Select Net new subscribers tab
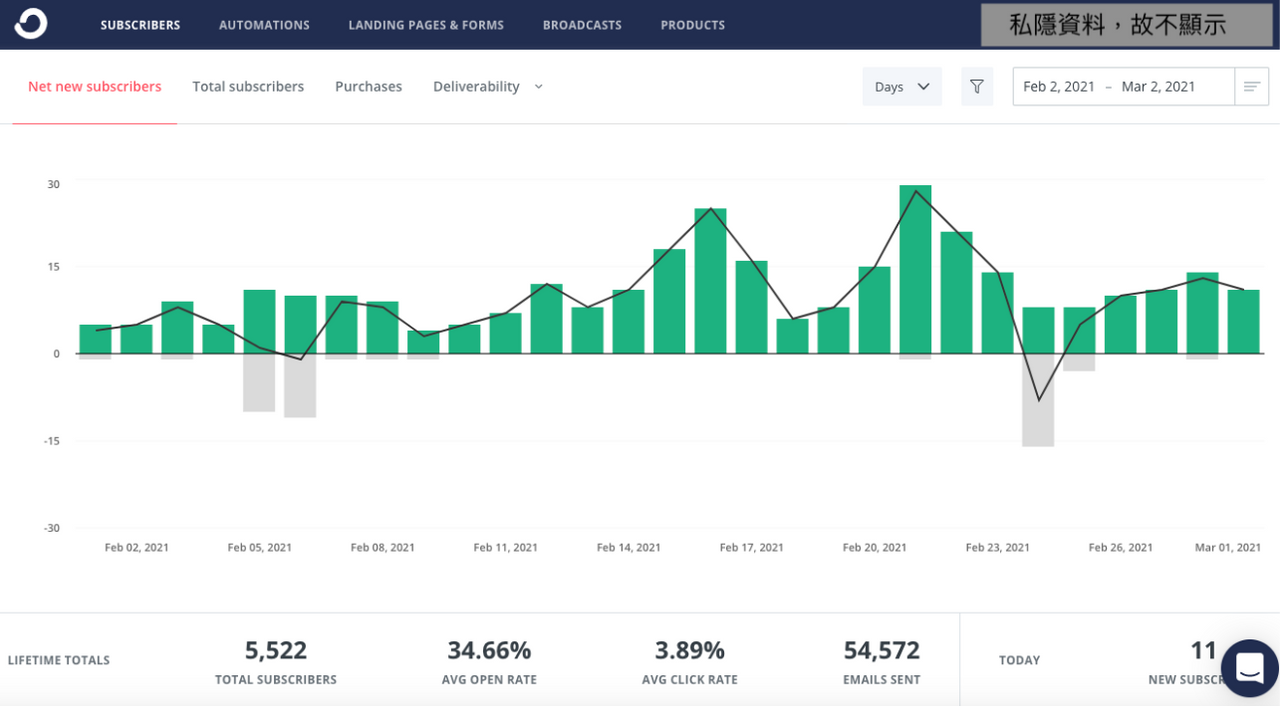The image size is (1280, 706). [95, 87]
